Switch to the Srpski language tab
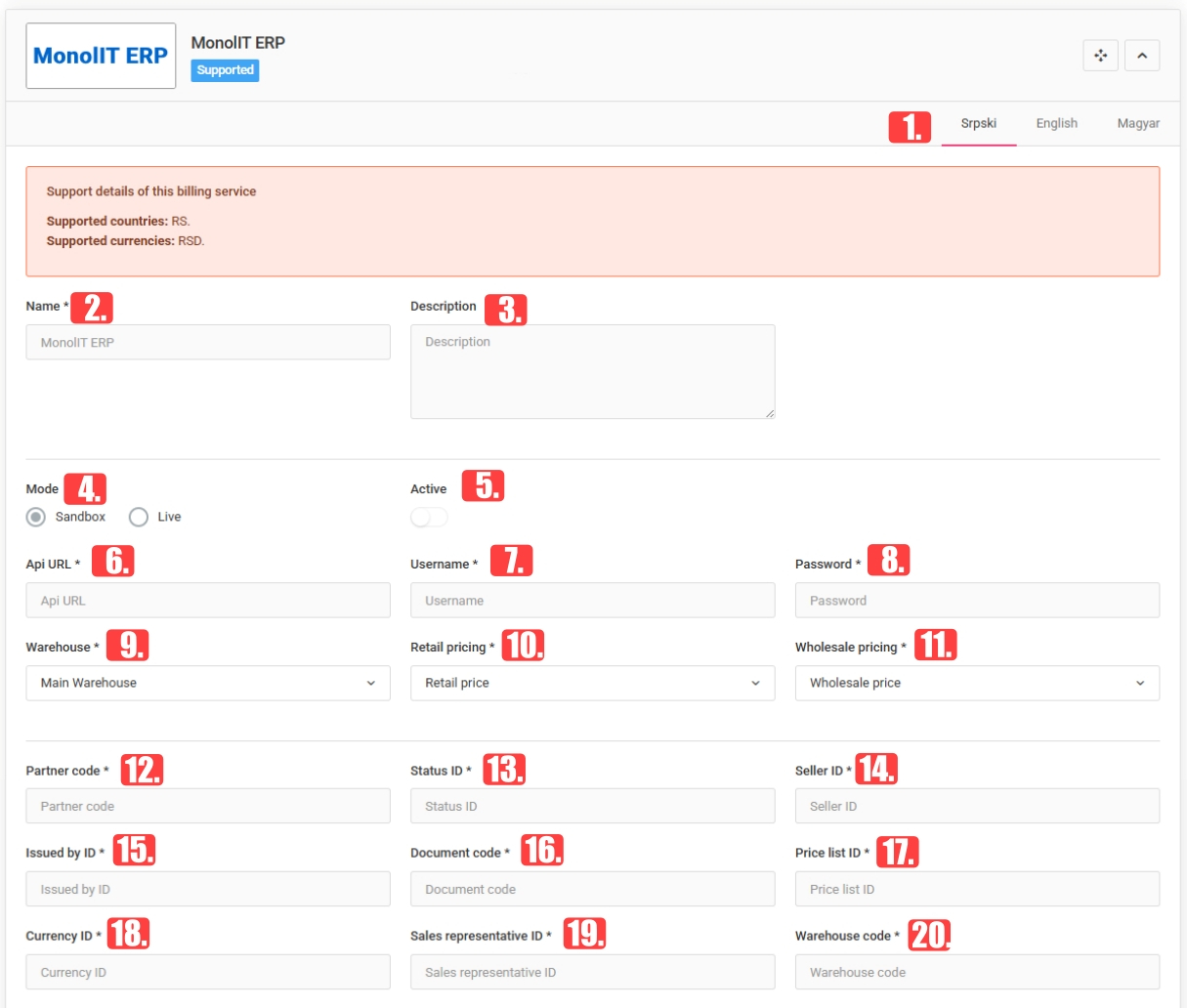 [978, 123]
